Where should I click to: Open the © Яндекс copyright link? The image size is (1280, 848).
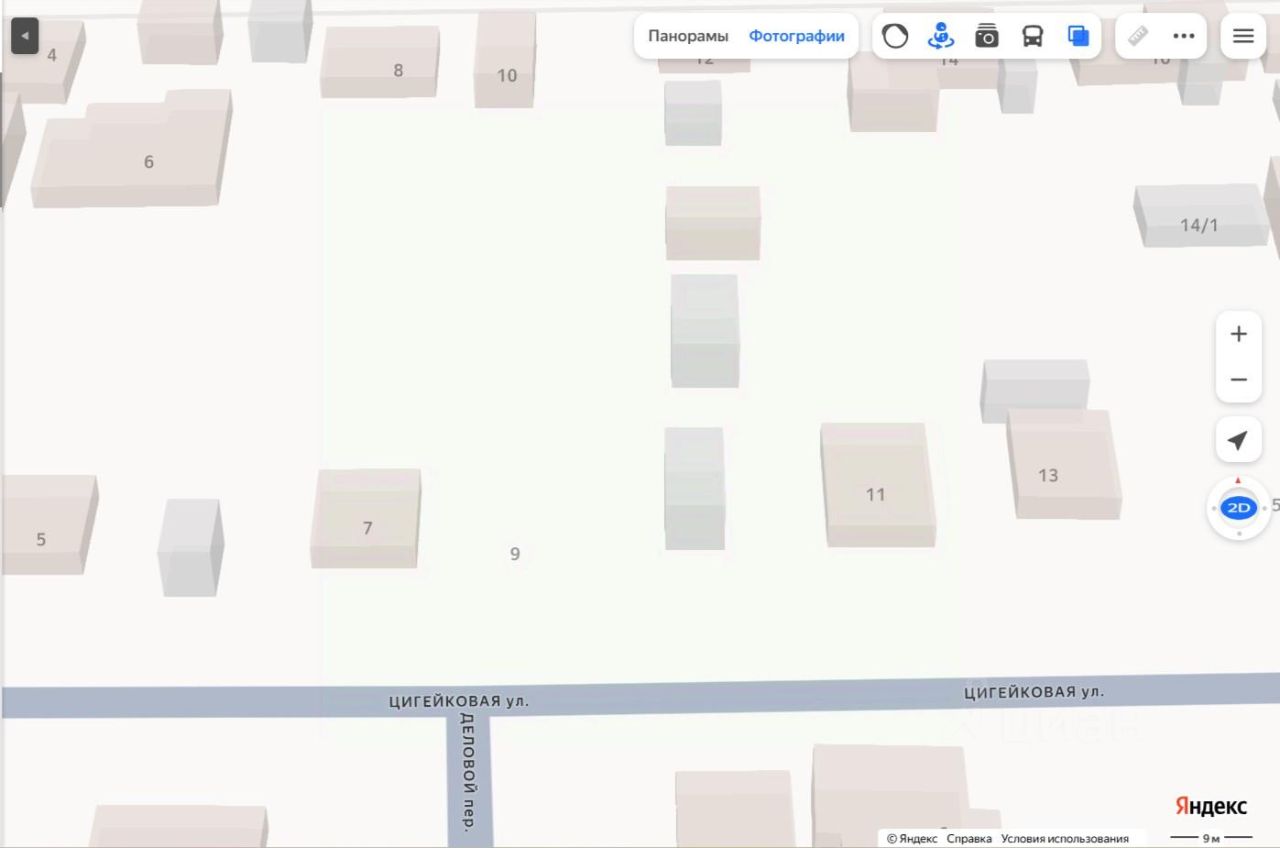pyautogui.click(x=912, y=839)
